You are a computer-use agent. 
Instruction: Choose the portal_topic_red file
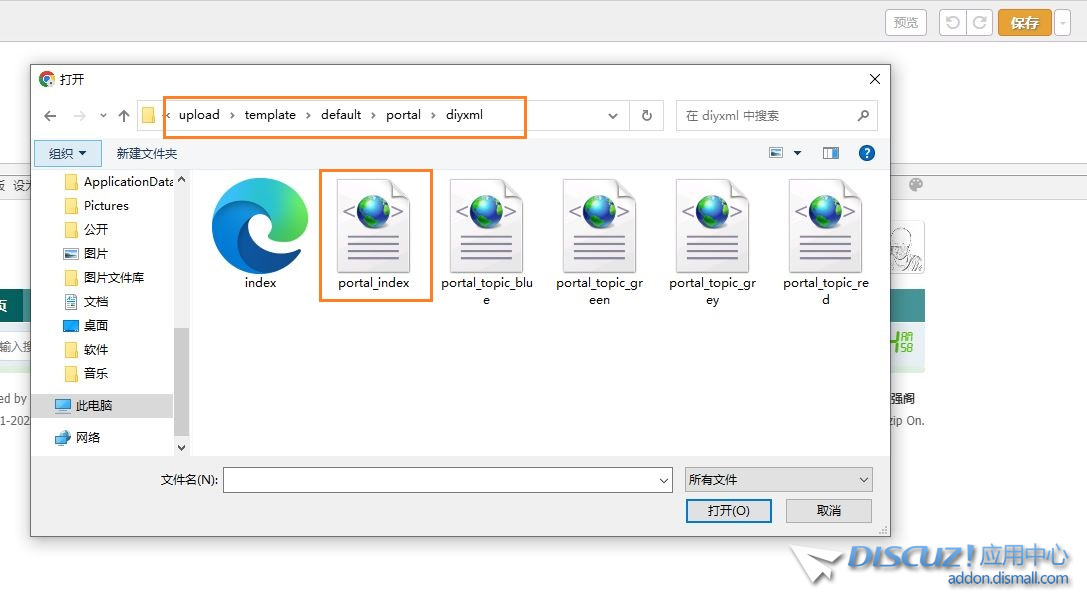[x=825, y=227]
